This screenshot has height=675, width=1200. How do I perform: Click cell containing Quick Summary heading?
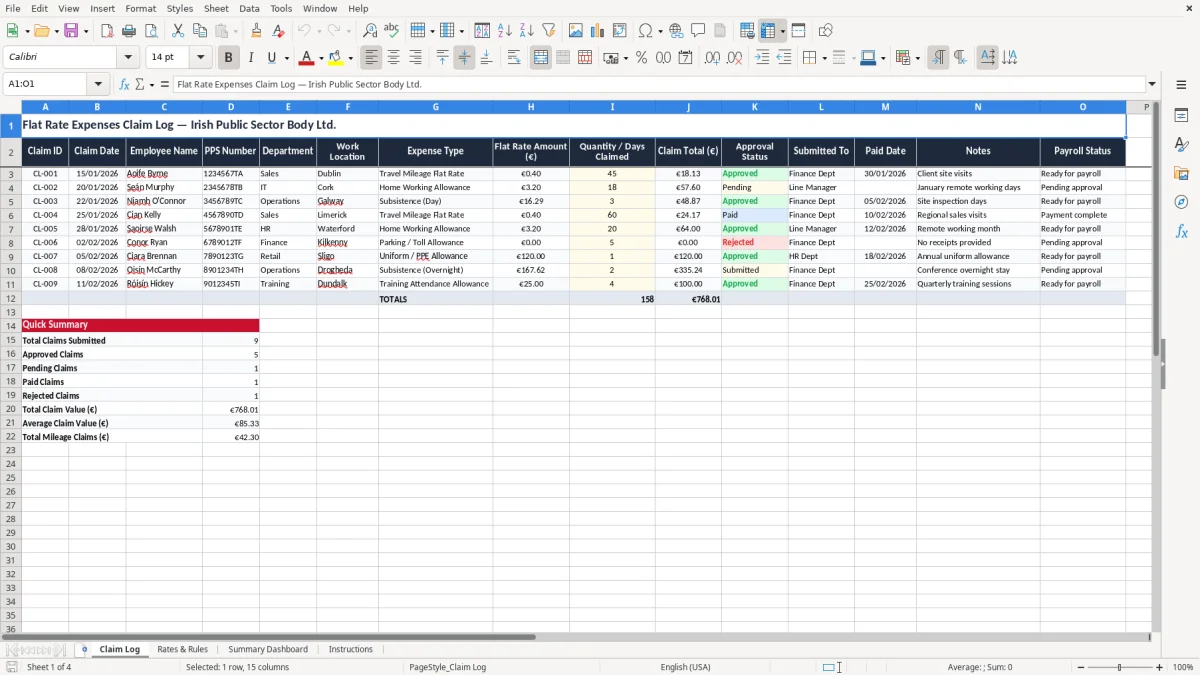tap(140, 325)
